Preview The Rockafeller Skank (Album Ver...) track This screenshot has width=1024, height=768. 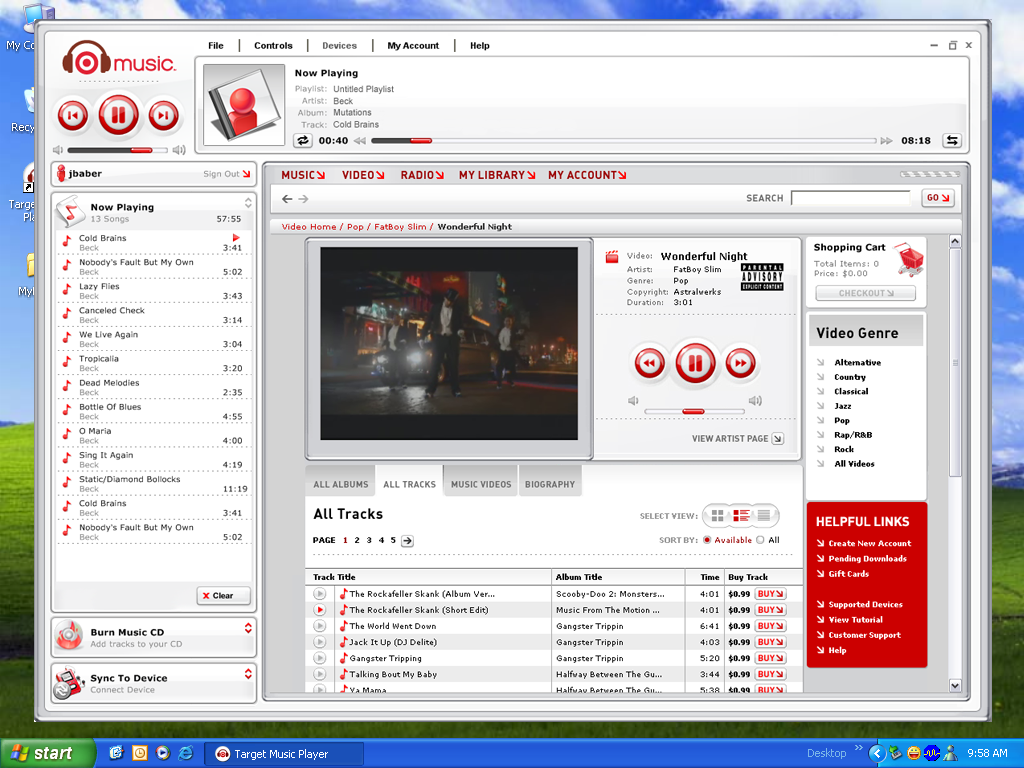319,594
